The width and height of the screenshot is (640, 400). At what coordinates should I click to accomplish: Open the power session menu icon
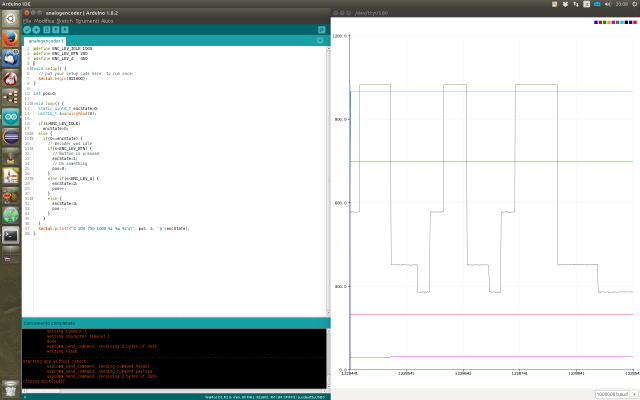[x=635, y=4]
